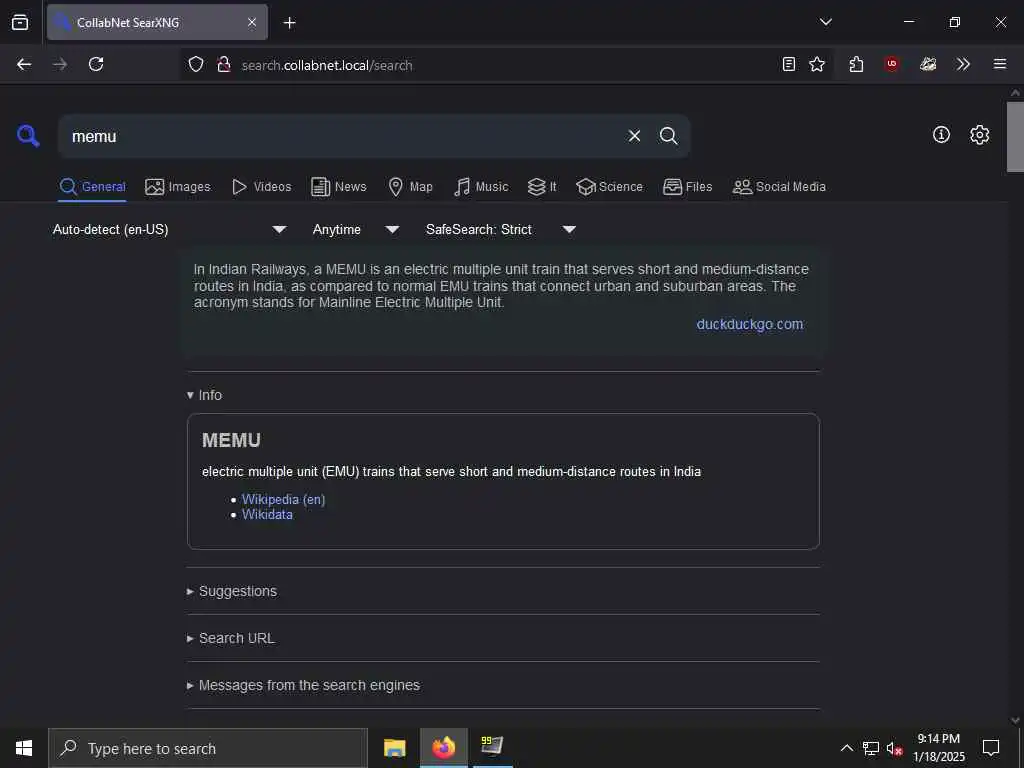Click the SearXNG magnifier logo
The image size is (1024, 768).
(28, 136)
